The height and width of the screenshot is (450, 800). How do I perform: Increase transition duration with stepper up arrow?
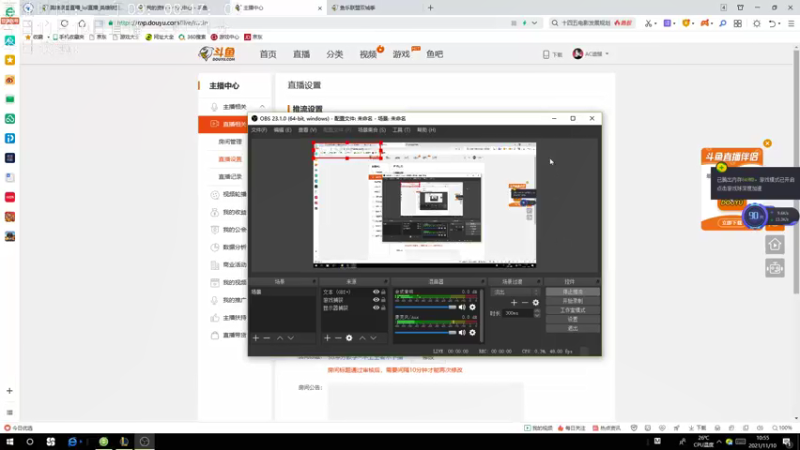(x=537, y=311)
